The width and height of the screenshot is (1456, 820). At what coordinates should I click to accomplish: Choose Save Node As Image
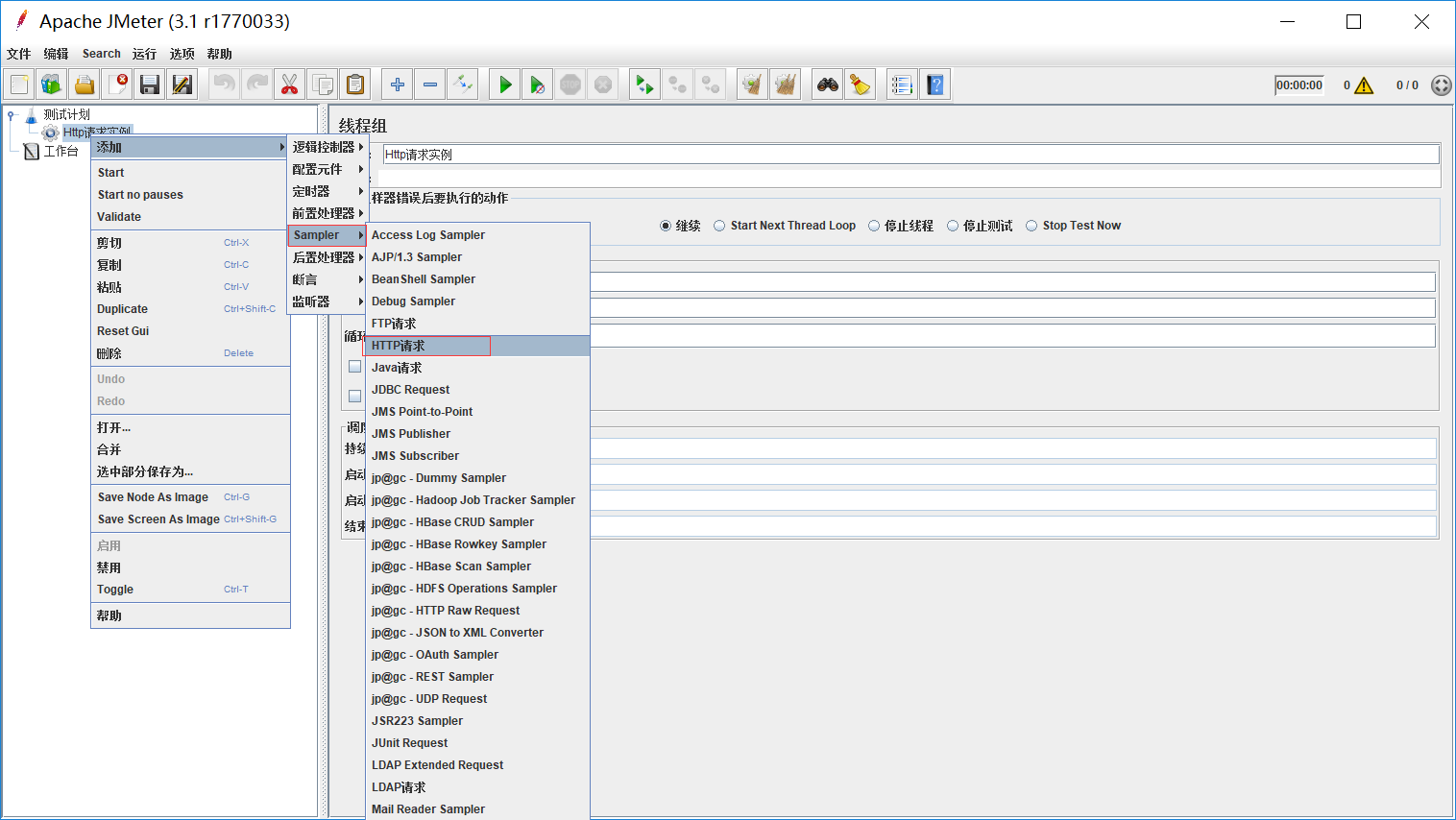click(190, 497)
